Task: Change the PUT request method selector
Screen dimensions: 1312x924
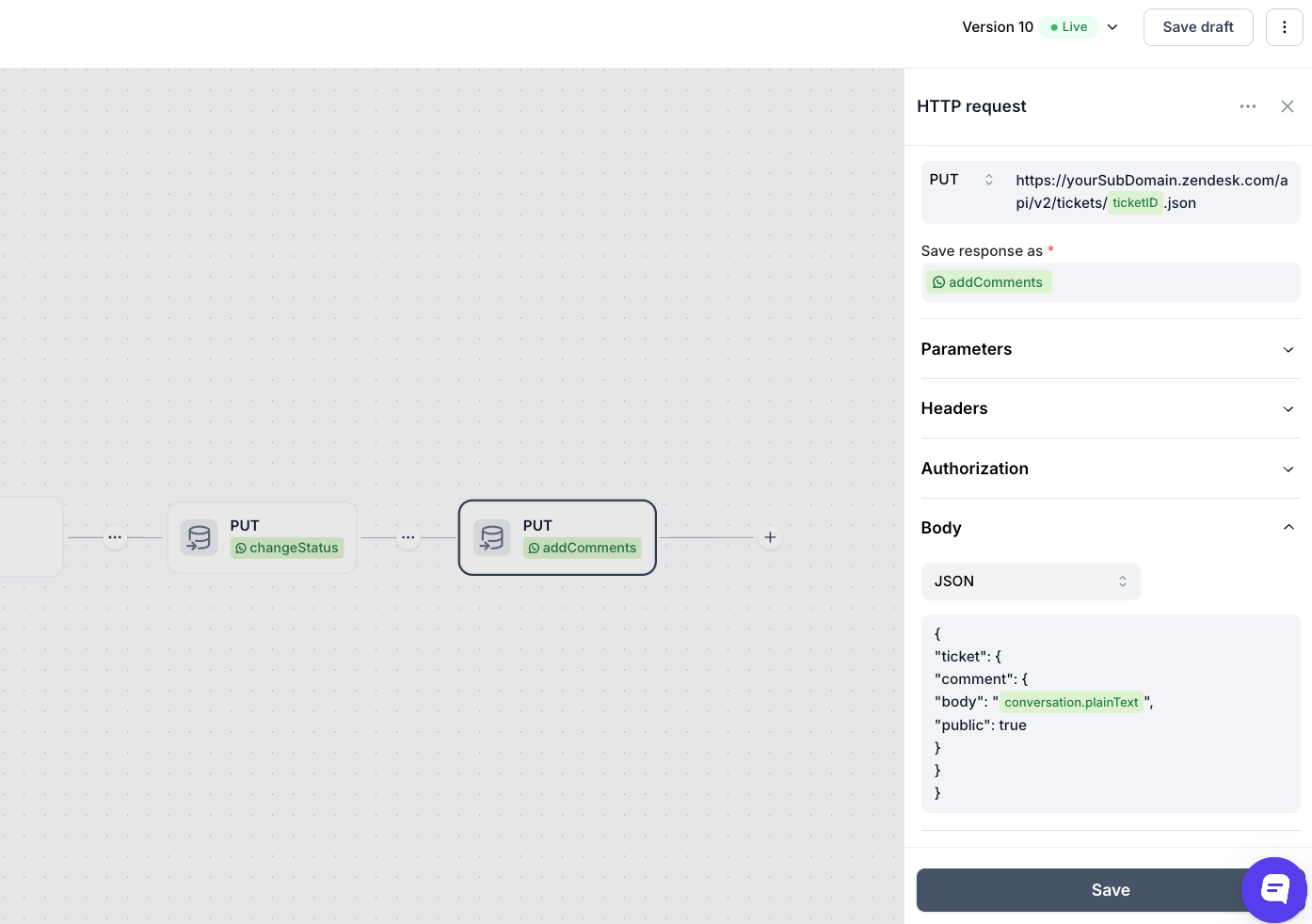Action: 962,180
